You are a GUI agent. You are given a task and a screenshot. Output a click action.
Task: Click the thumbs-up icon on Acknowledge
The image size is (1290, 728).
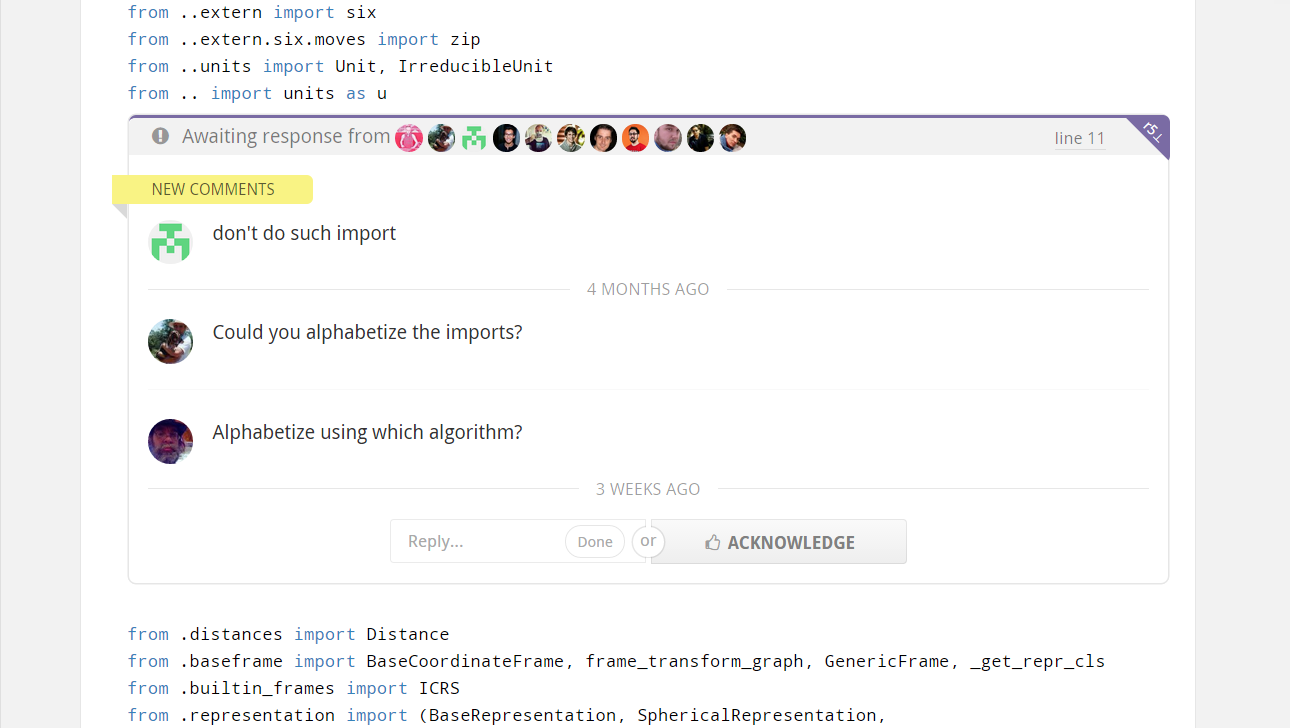pos(713,543)
